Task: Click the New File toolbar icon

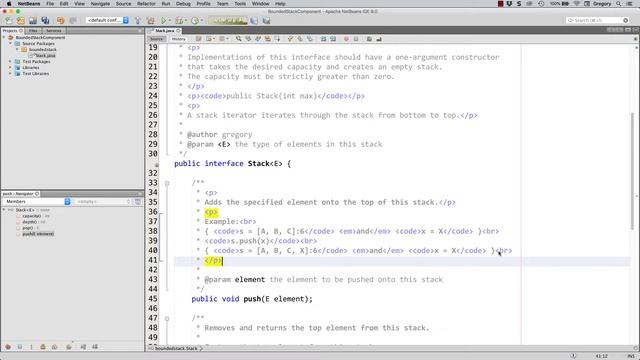Action: (x=9, y=20)
